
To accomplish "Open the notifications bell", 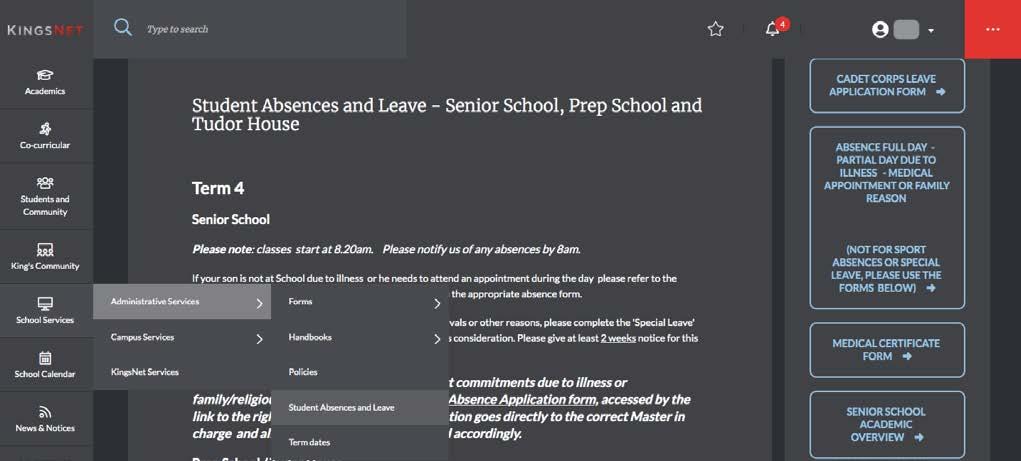I will tap(773, 29).
